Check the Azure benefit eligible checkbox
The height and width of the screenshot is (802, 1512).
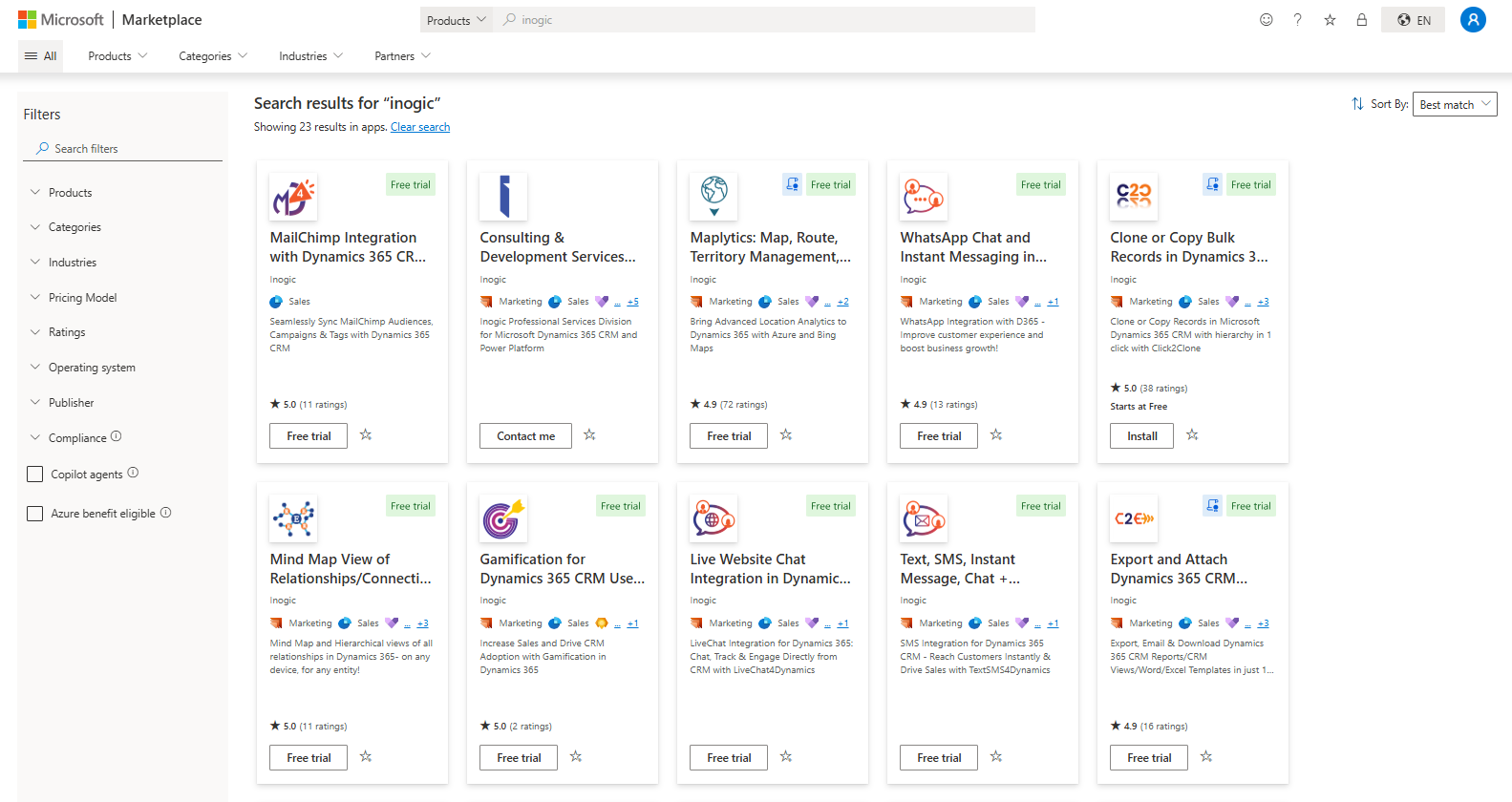(35, 514)
